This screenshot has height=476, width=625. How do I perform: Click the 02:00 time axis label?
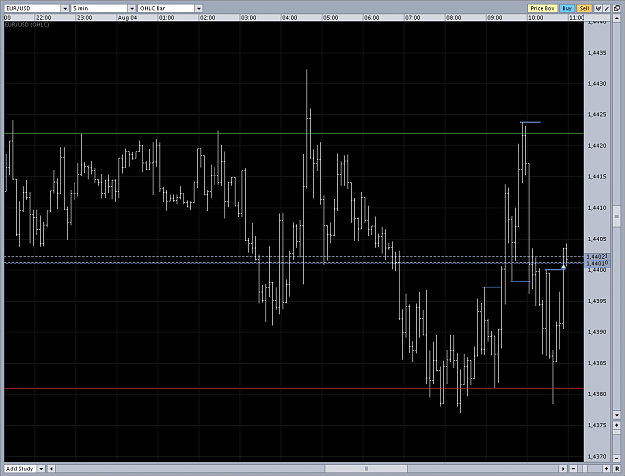pos(207,18)
